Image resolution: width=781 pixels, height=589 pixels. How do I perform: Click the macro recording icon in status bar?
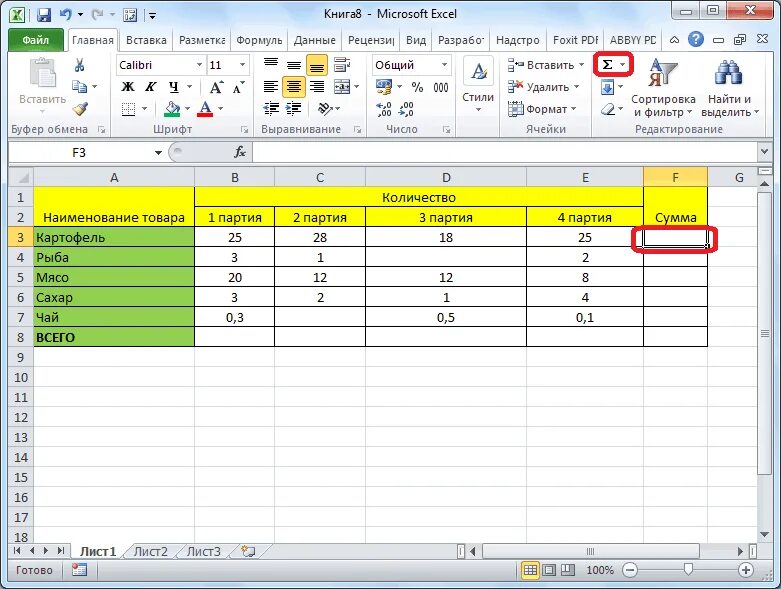[79, 570]
